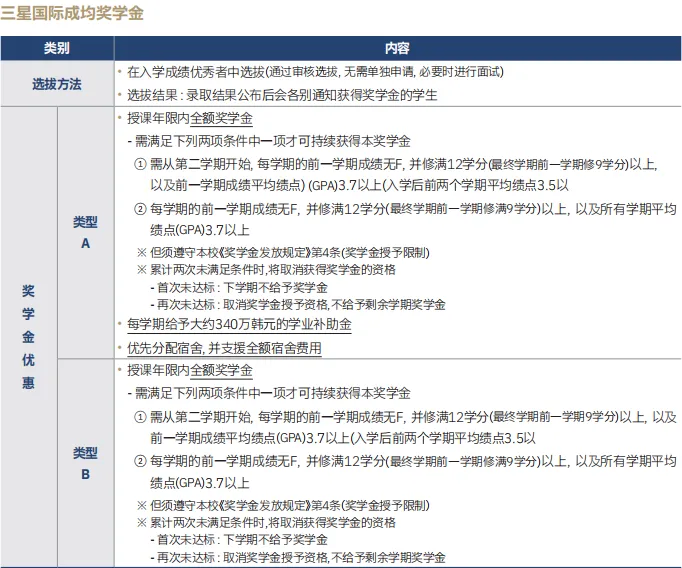This screenshot has height=568, width=682.
Task: Click 前一学期成绩平均绩点(GPA)3.7以上 line in 类型 B
Action: [x=343, y=438]
